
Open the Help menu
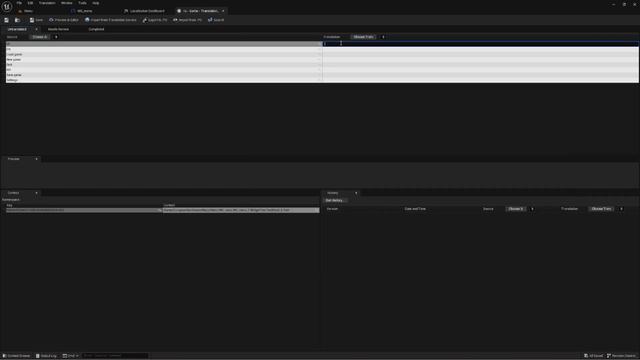point(96,3)
